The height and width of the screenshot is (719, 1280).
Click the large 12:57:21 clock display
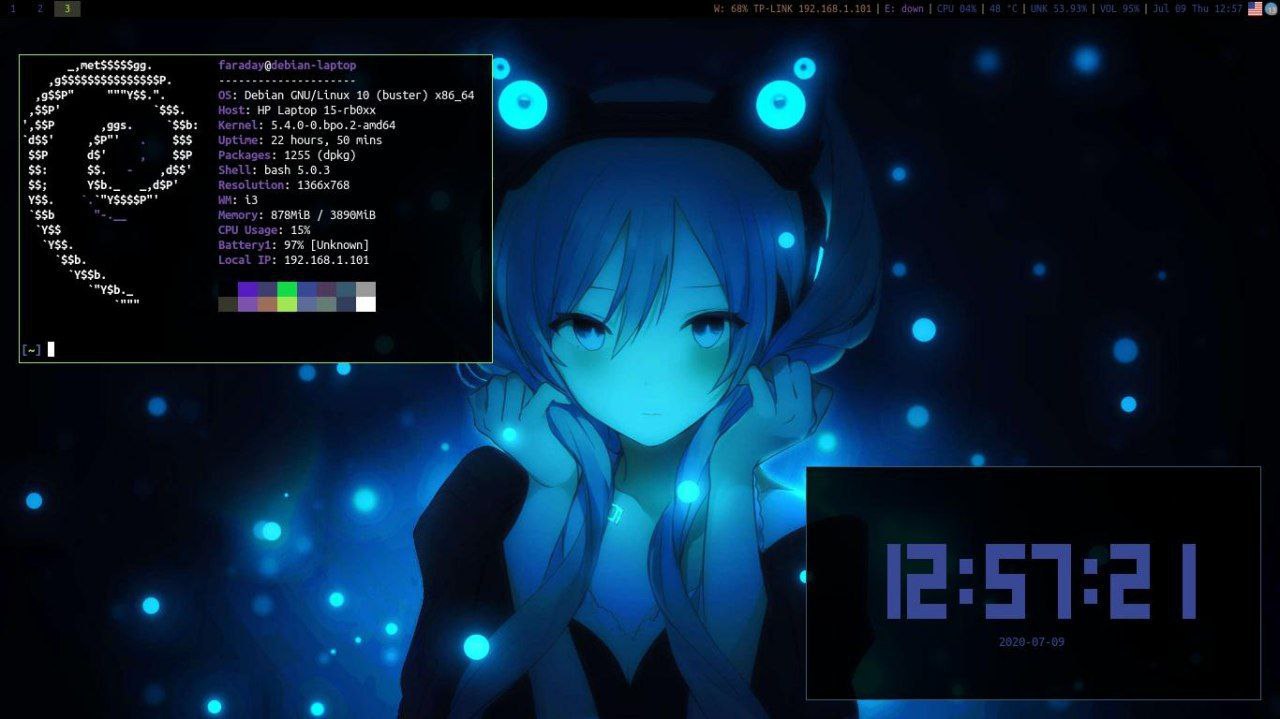click(x=1042, y=581)
